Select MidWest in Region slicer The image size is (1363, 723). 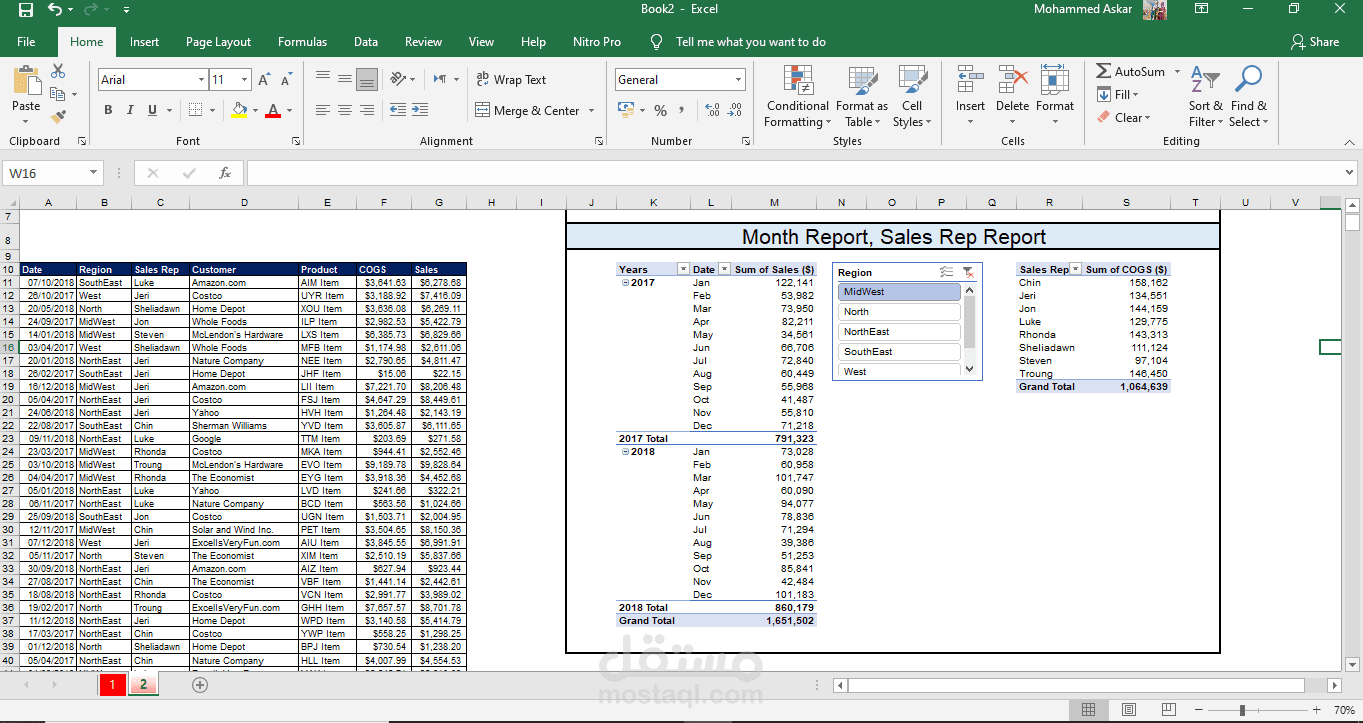(898, 292)
